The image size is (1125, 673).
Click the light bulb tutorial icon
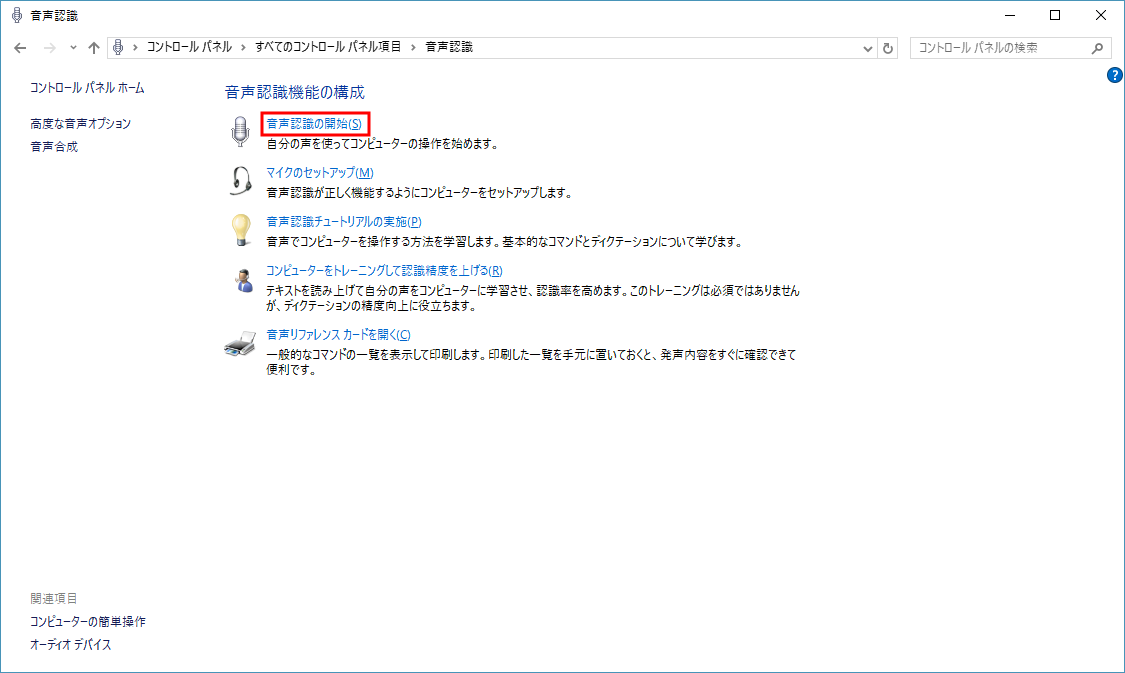point(241,230)
